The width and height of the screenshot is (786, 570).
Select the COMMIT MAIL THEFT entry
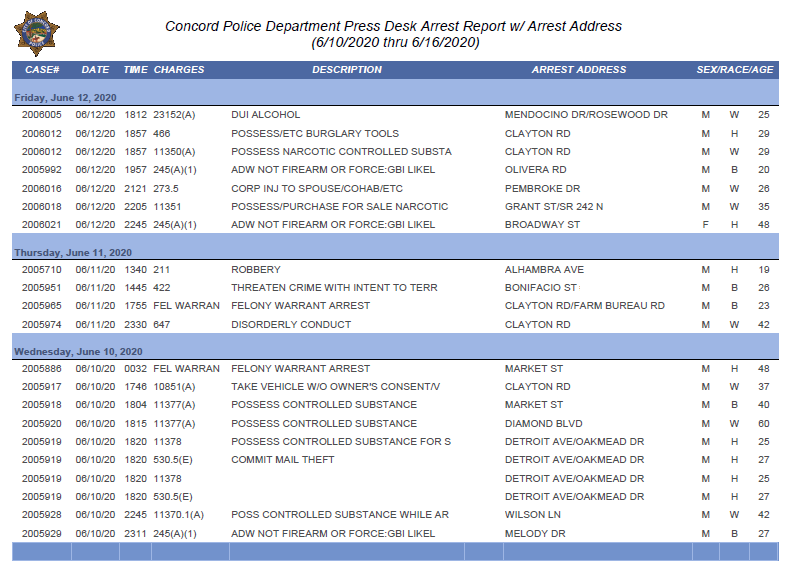283,460
